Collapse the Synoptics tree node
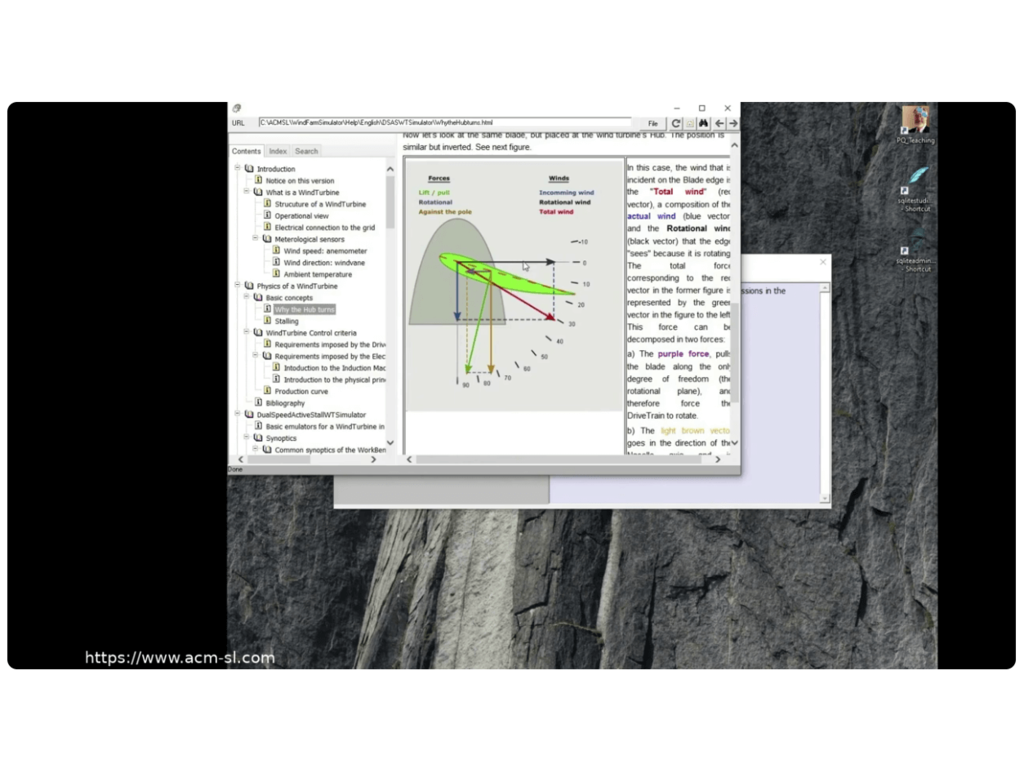 click(246, 437)
